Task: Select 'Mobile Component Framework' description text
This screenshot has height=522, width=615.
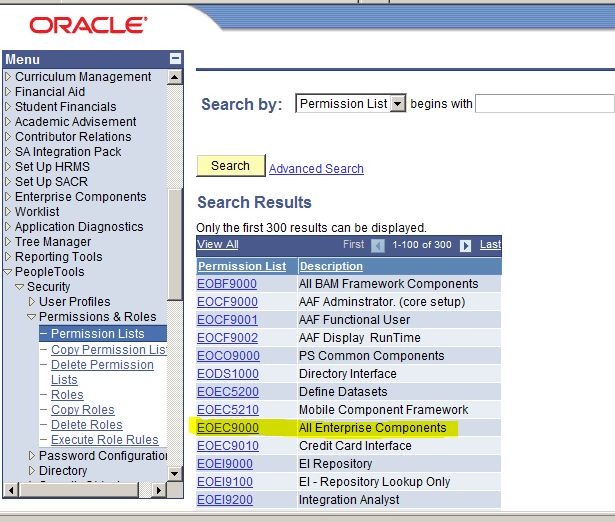Action: click(x=383, y=410)
